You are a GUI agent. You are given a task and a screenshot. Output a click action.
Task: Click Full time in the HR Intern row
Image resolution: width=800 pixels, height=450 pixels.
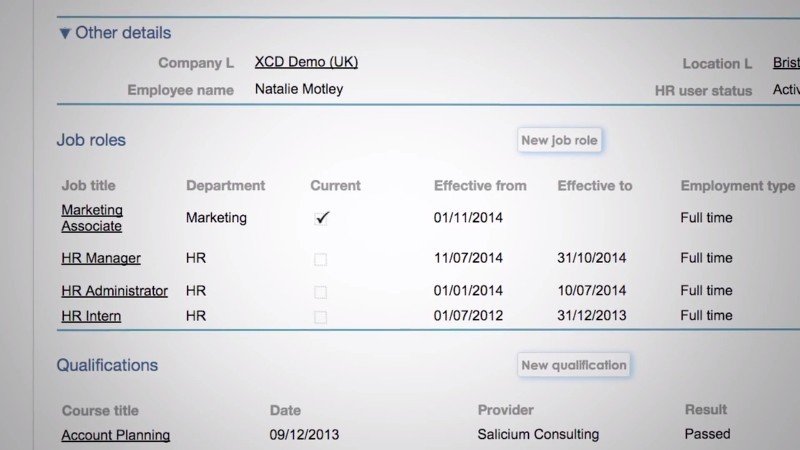pos(706,316)
